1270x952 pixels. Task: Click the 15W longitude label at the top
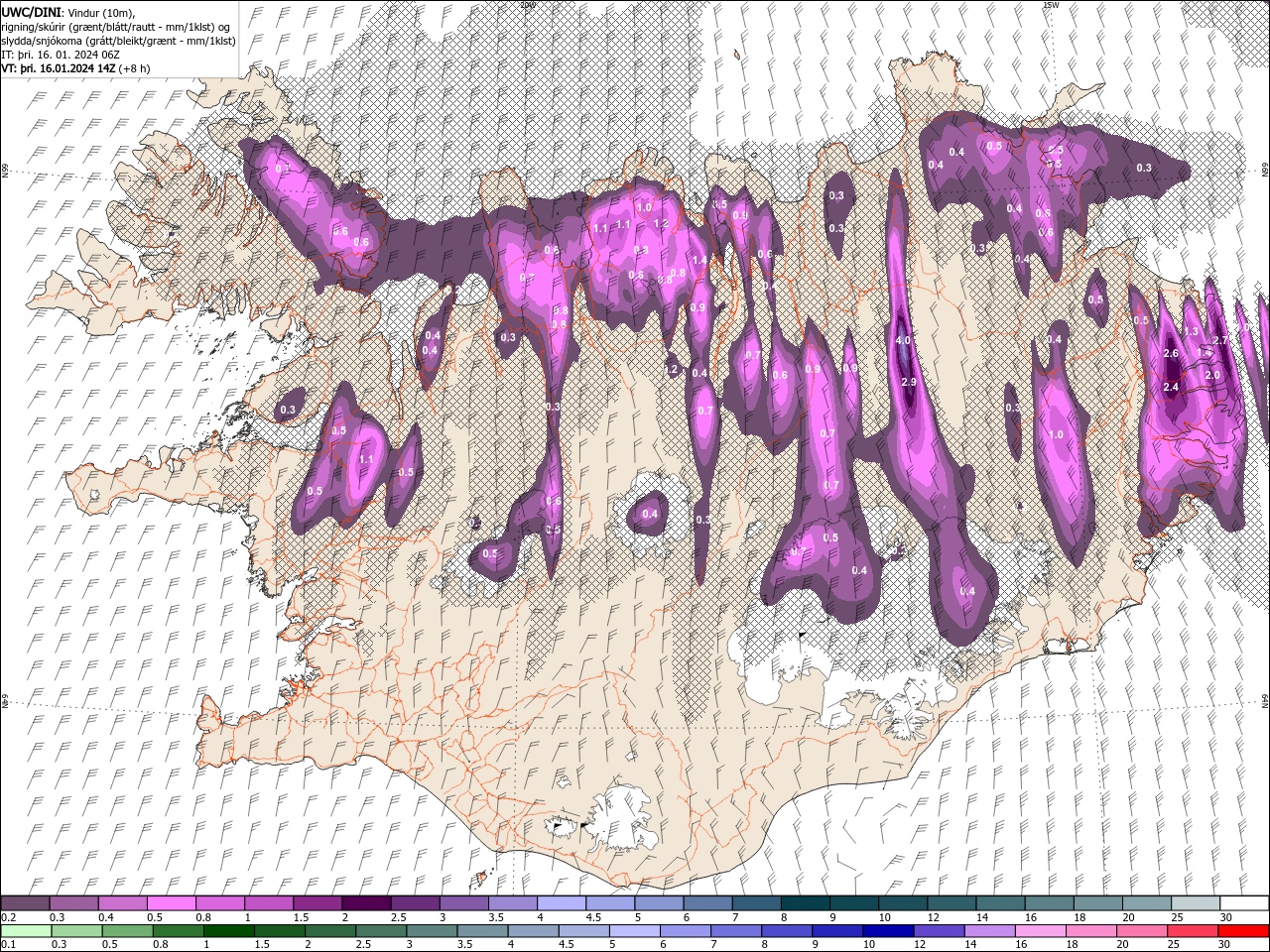(x=1051, y=5)
